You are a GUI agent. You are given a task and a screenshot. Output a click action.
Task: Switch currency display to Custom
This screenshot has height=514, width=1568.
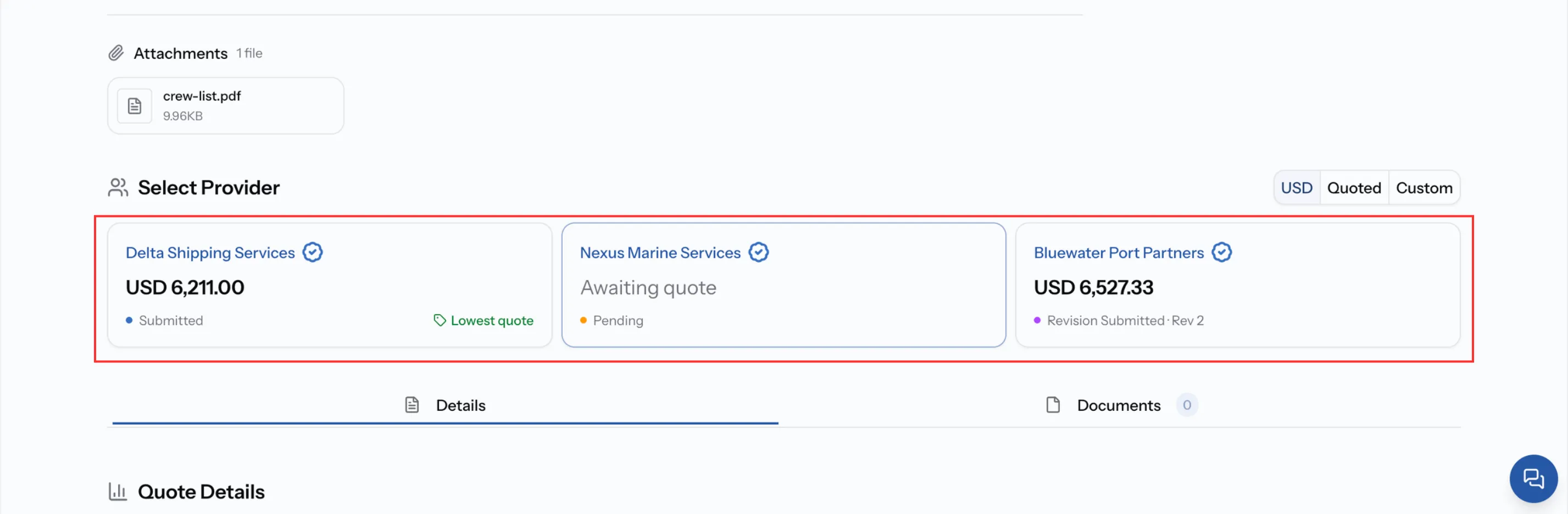pos(1424,187)
